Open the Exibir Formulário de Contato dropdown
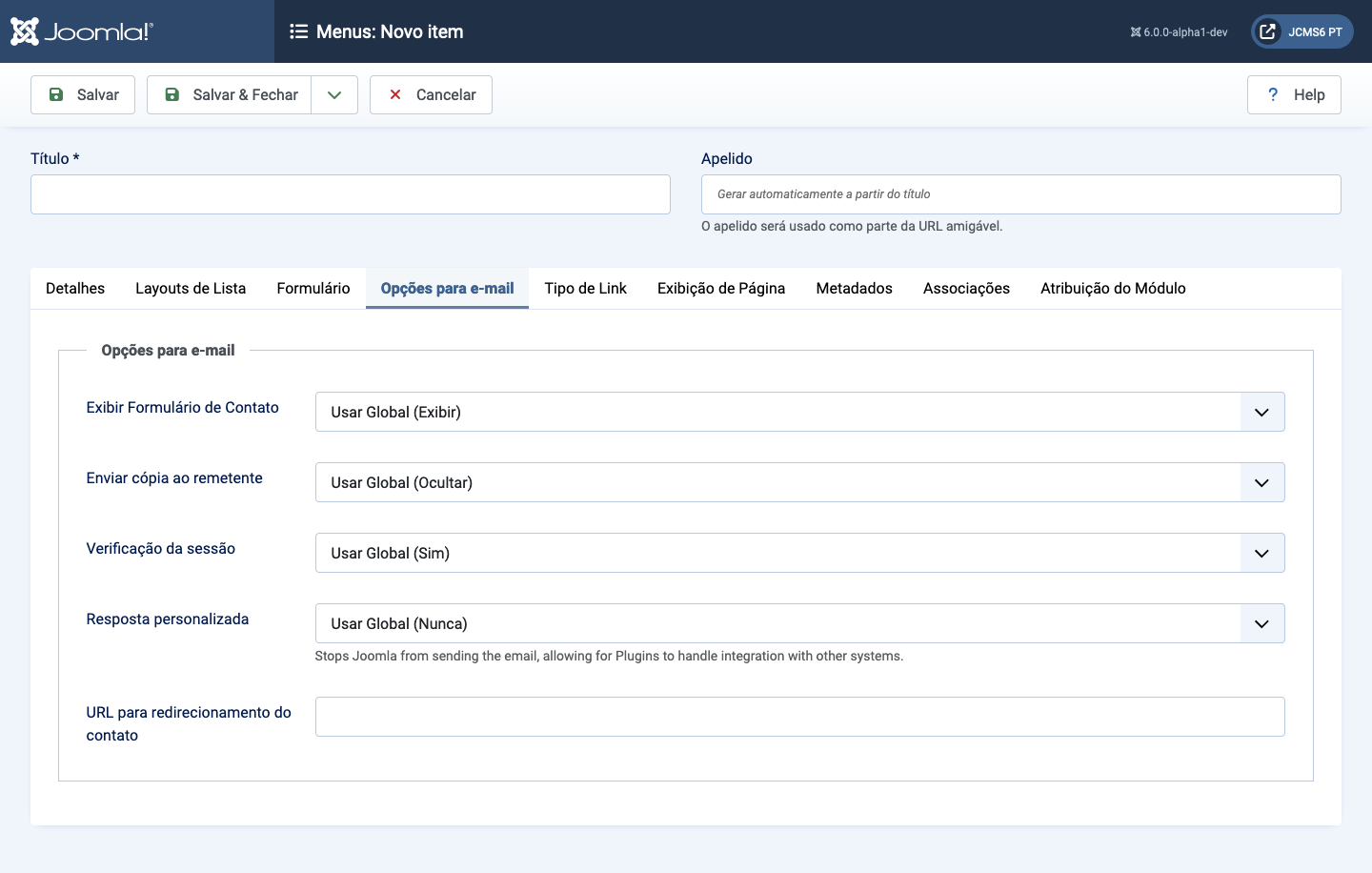 tap(800, 412)
